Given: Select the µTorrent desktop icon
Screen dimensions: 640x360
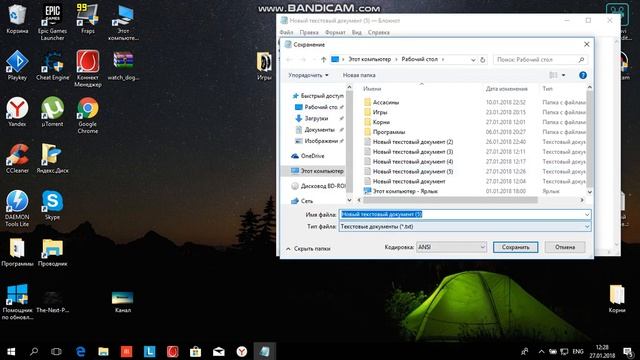Looking at the screenshot, I should 52,112.
